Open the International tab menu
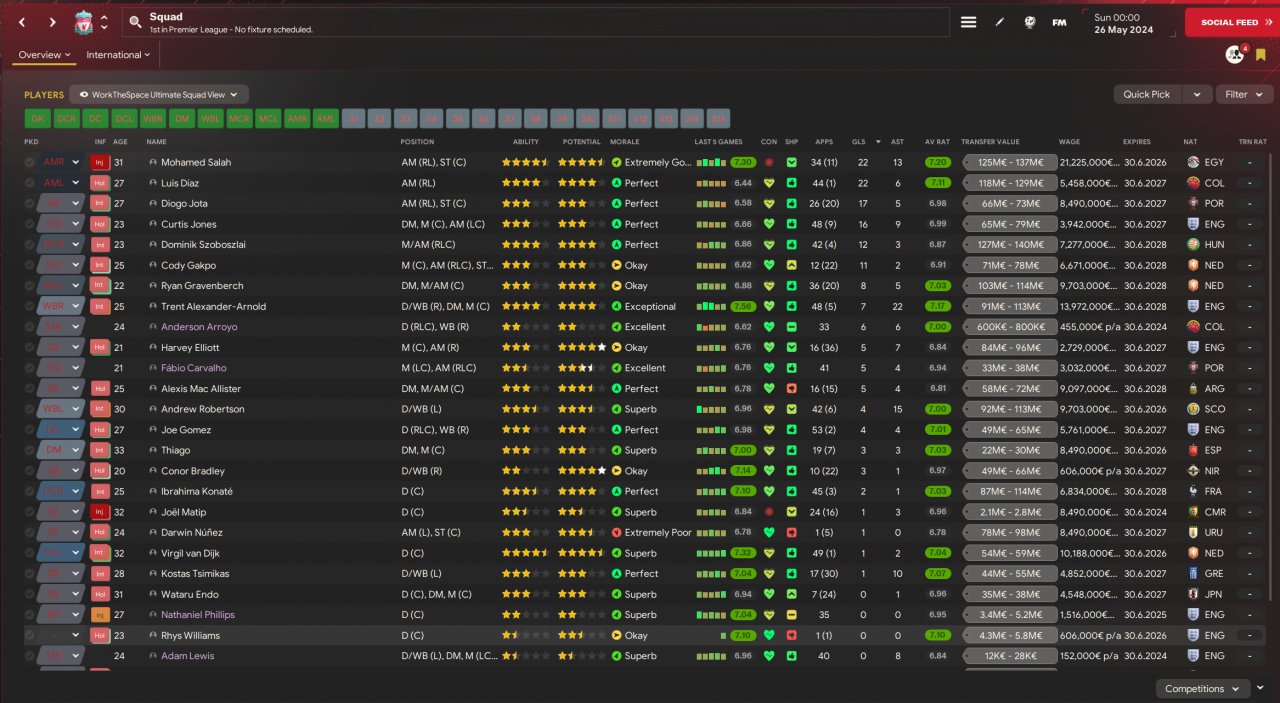 [x=119, y=55]
